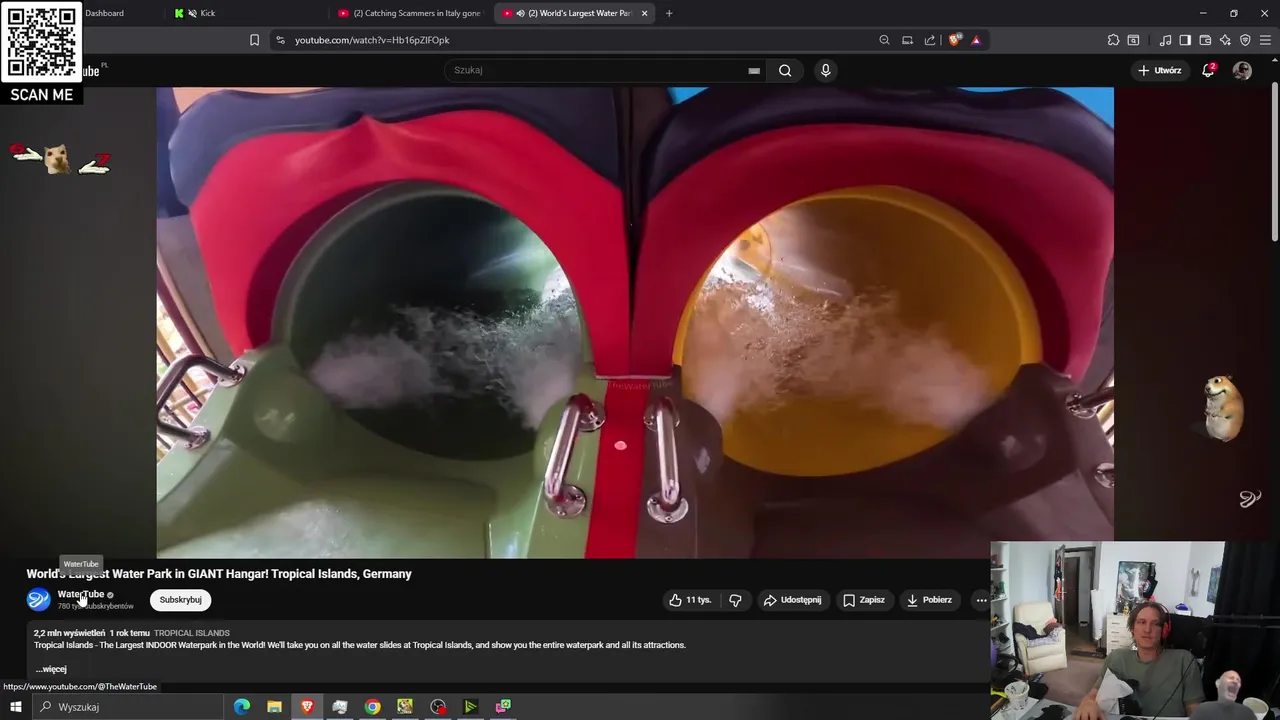Toggle the browser sidebar panel icon
The image size is (1280, 720).
click(1185, 40)
